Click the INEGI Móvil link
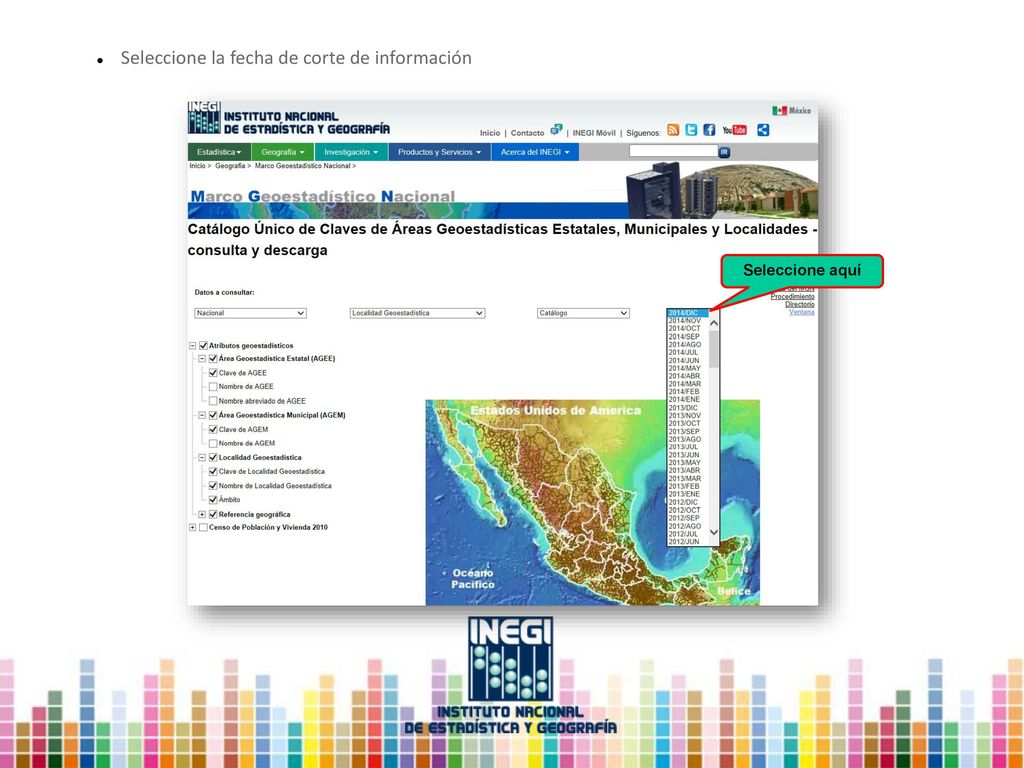1024x768 pixels. [x=594, y=133]
